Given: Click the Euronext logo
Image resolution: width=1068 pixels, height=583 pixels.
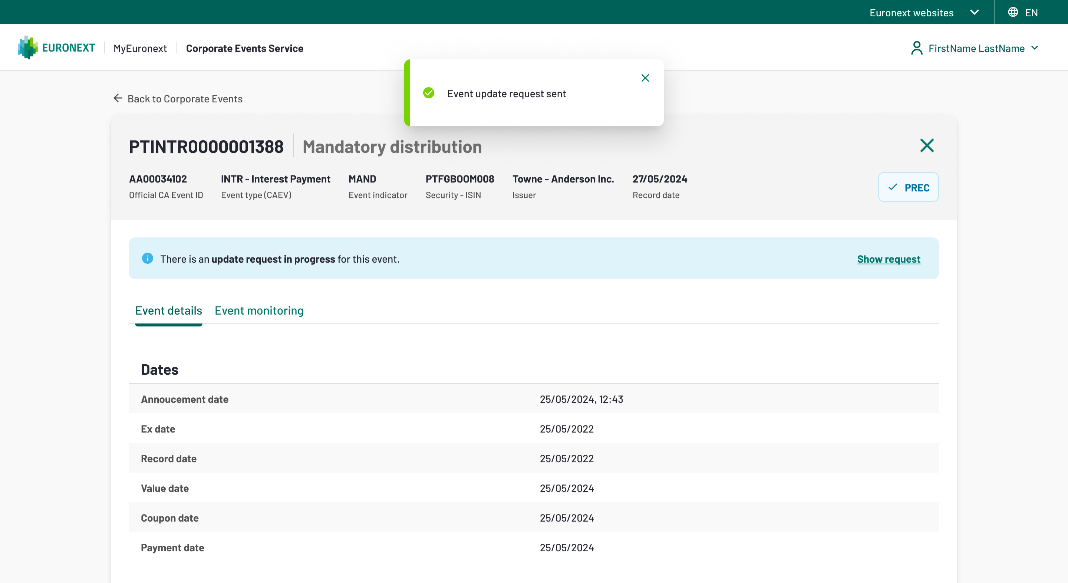Looking at the screenshot, I should (57, 48).
